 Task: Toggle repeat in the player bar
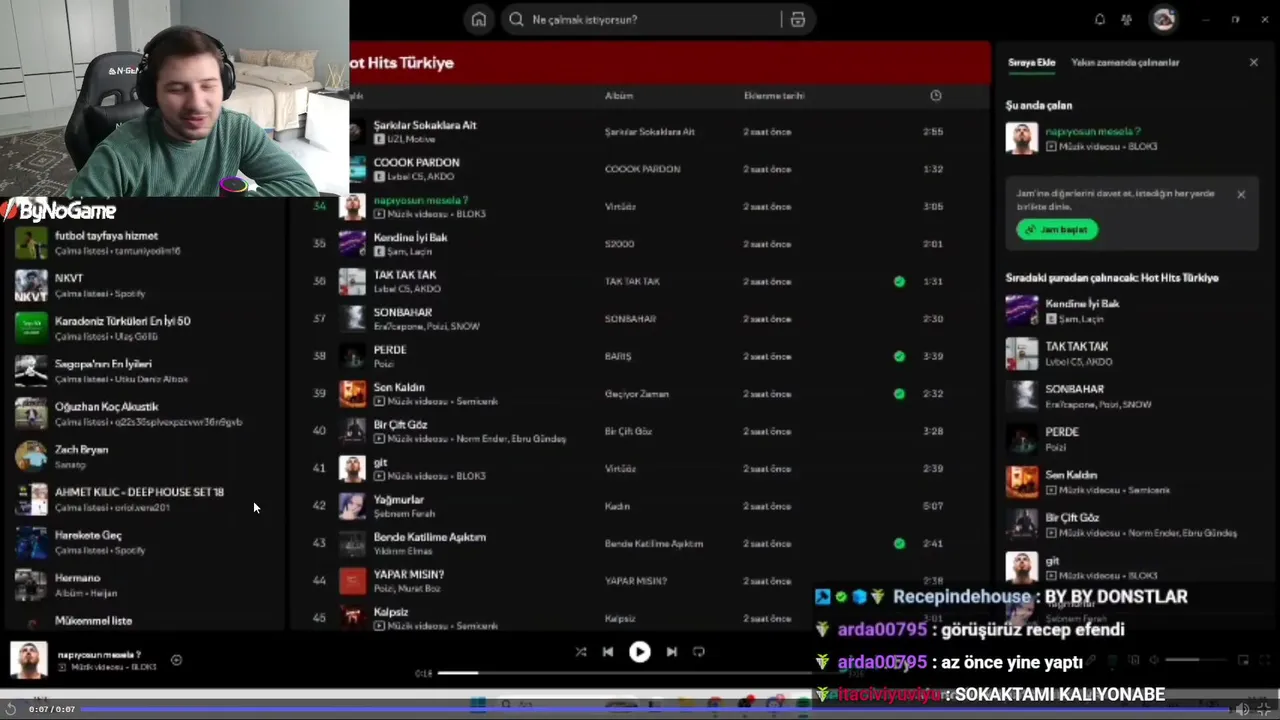[x=699, y=652]
